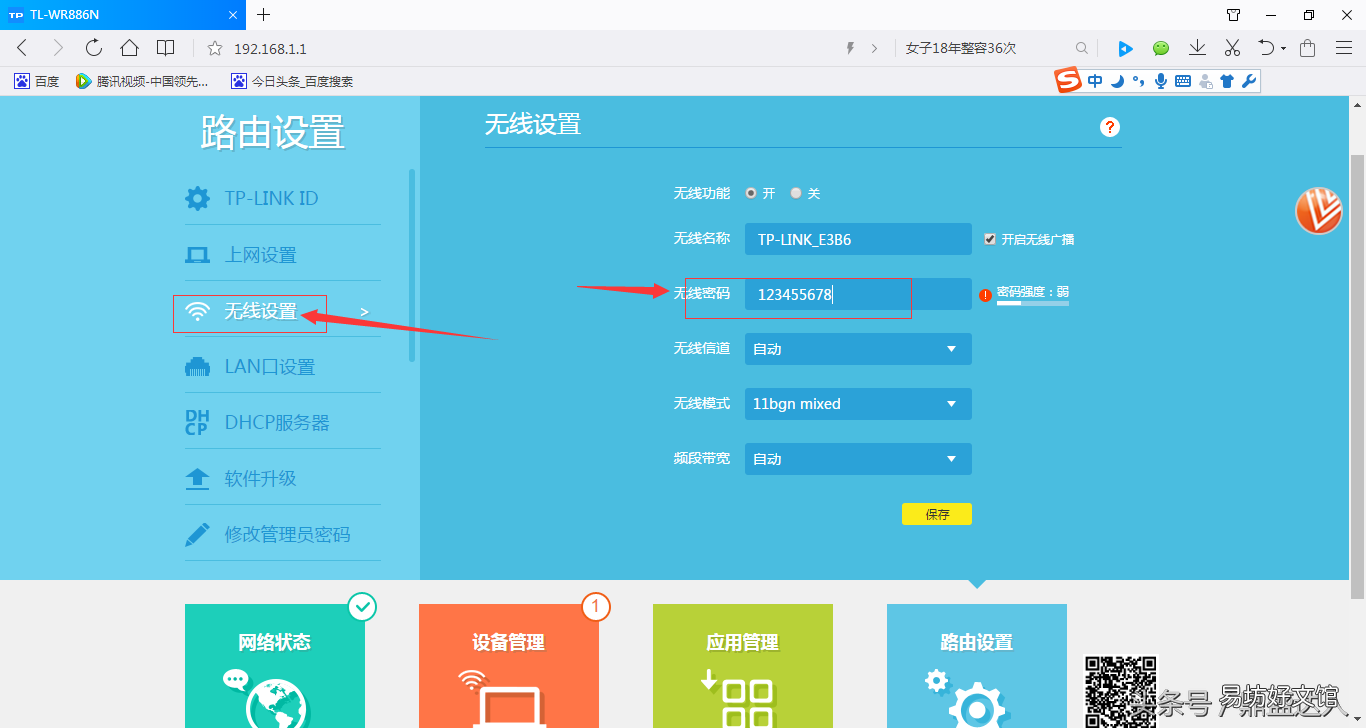The width and height of the screenshot is (1366, 728).
Task: Click the 无线名称 input field
Action: pos(858,239)
